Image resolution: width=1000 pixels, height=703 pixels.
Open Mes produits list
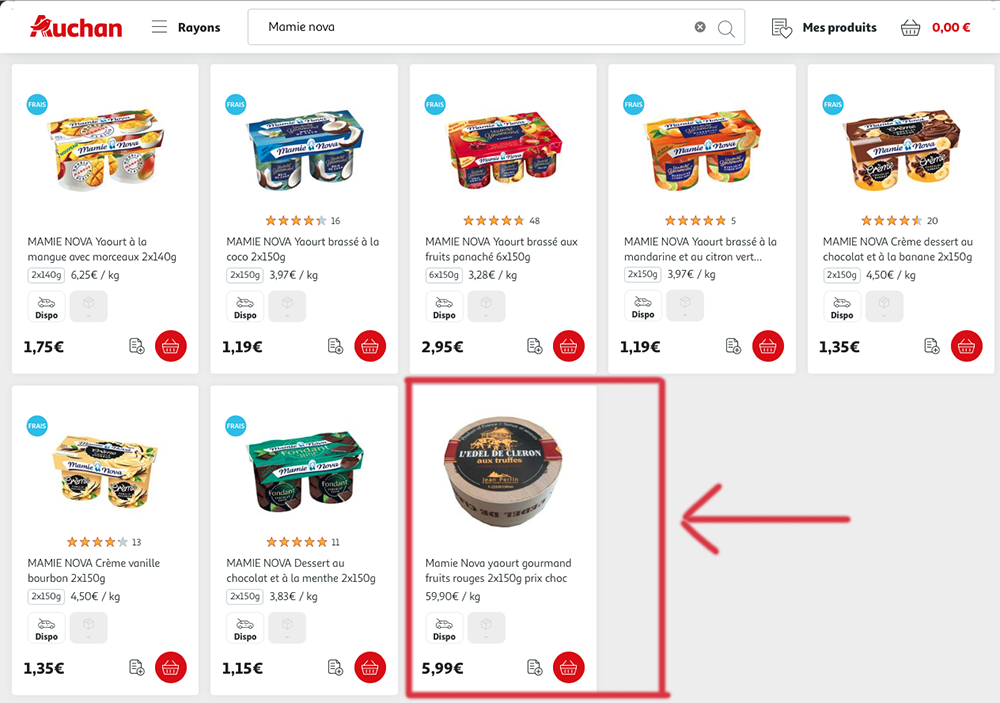[x=824, y=27]
